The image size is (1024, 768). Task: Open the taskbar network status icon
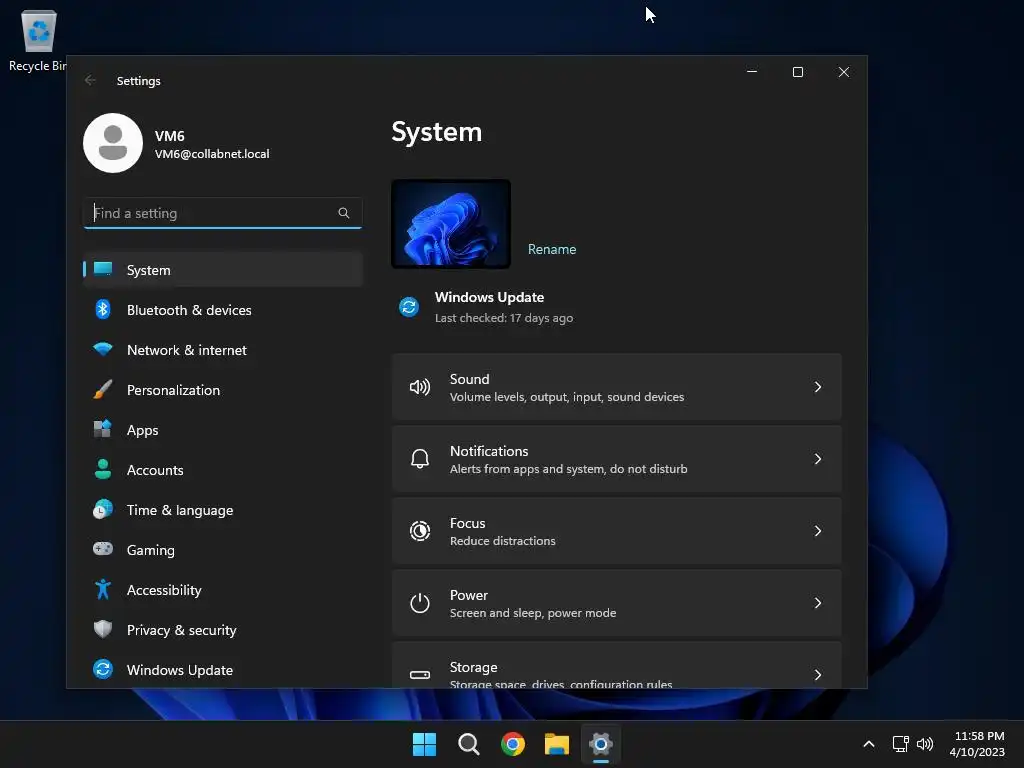[901, 744]
